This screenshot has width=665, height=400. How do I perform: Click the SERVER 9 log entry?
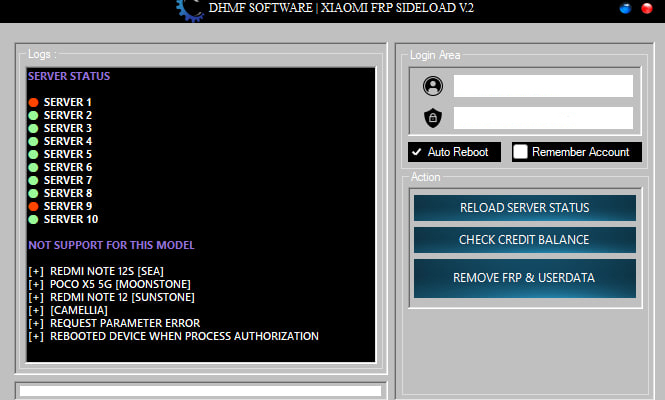pyautogui.click(x=67, y=206)
